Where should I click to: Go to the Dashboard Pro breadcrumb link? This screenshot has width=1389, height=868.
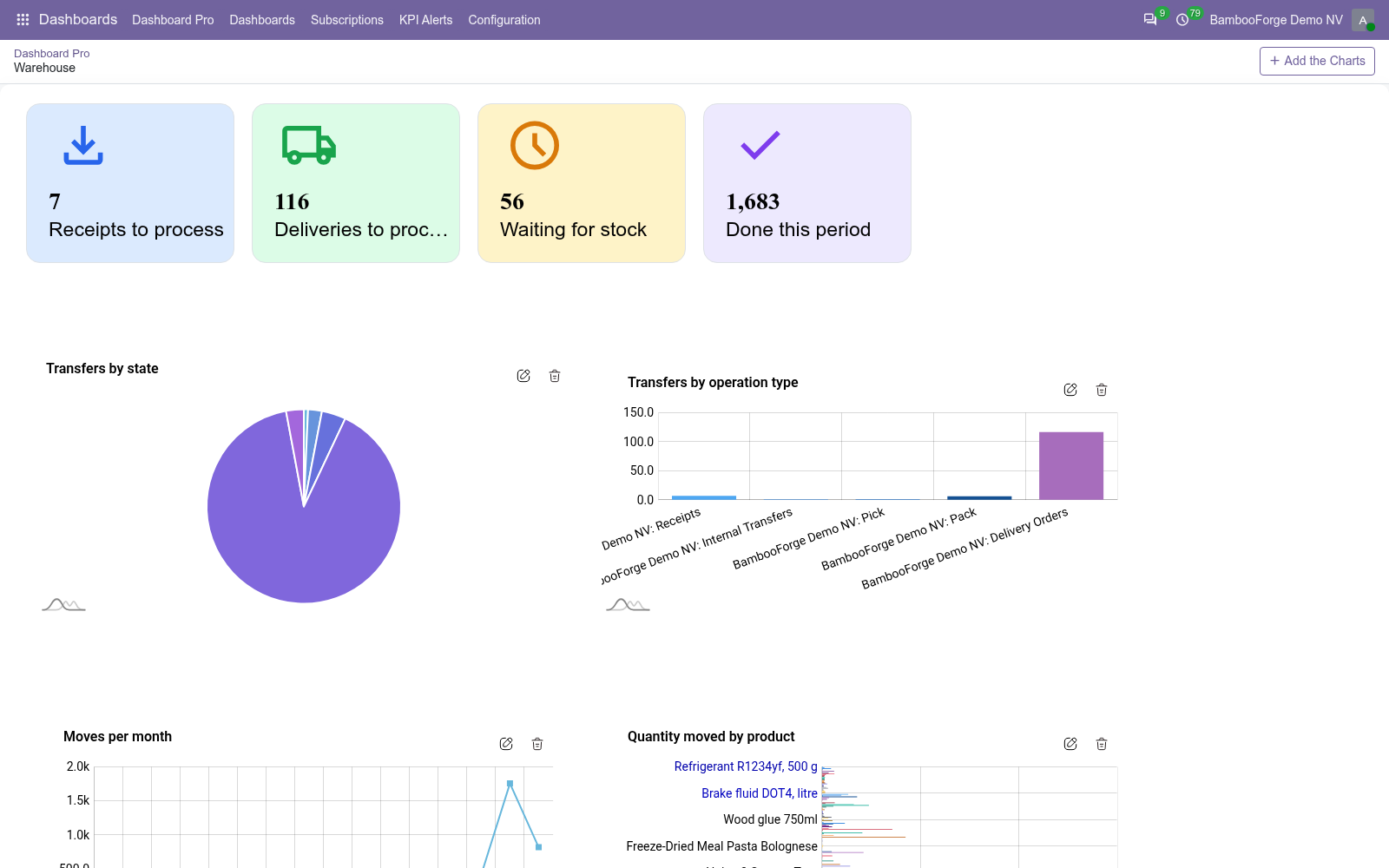tap(52, 54)
